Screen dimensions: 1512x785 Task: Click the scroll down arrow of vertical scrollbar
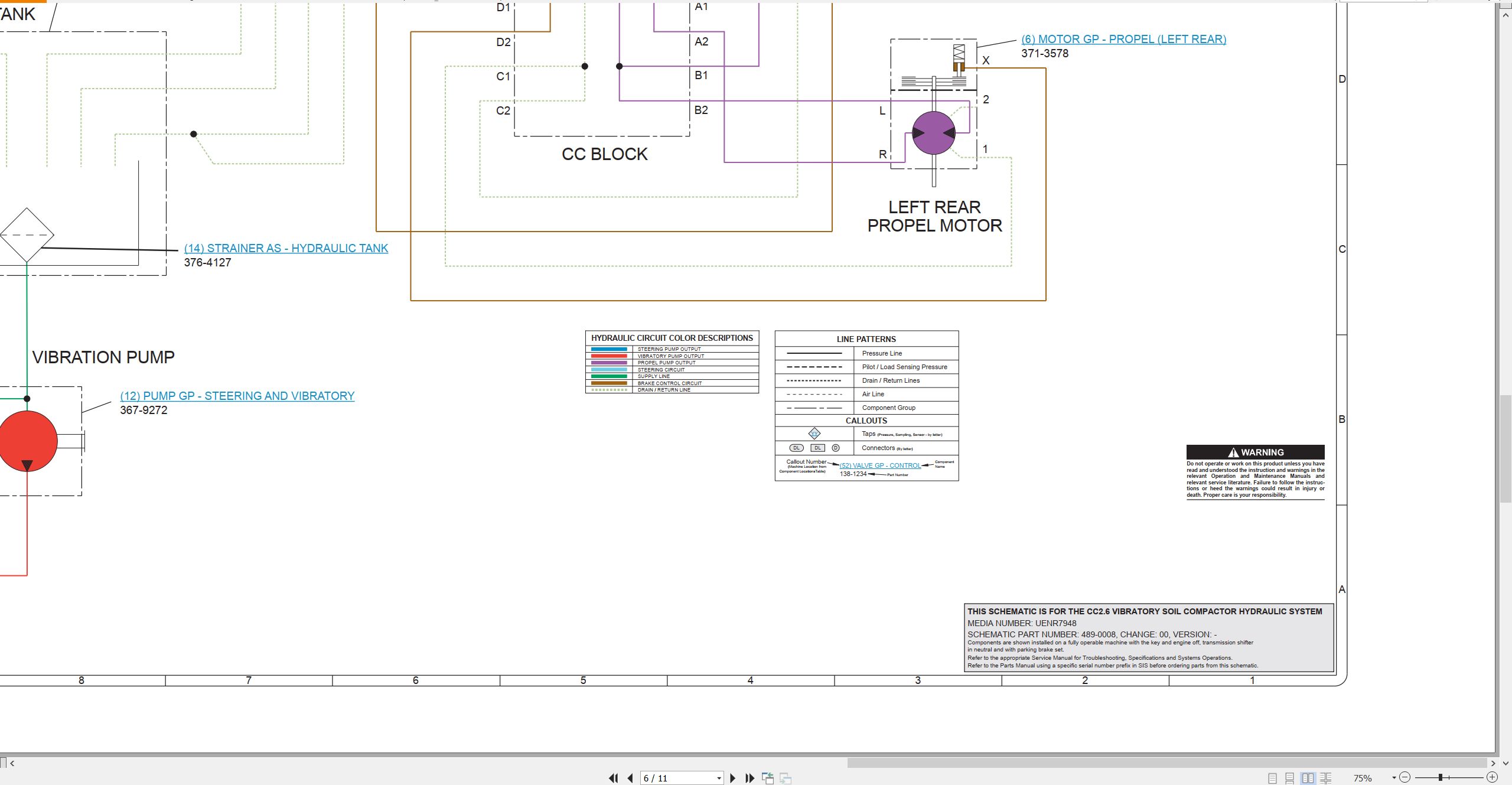tap(1506, 763)
